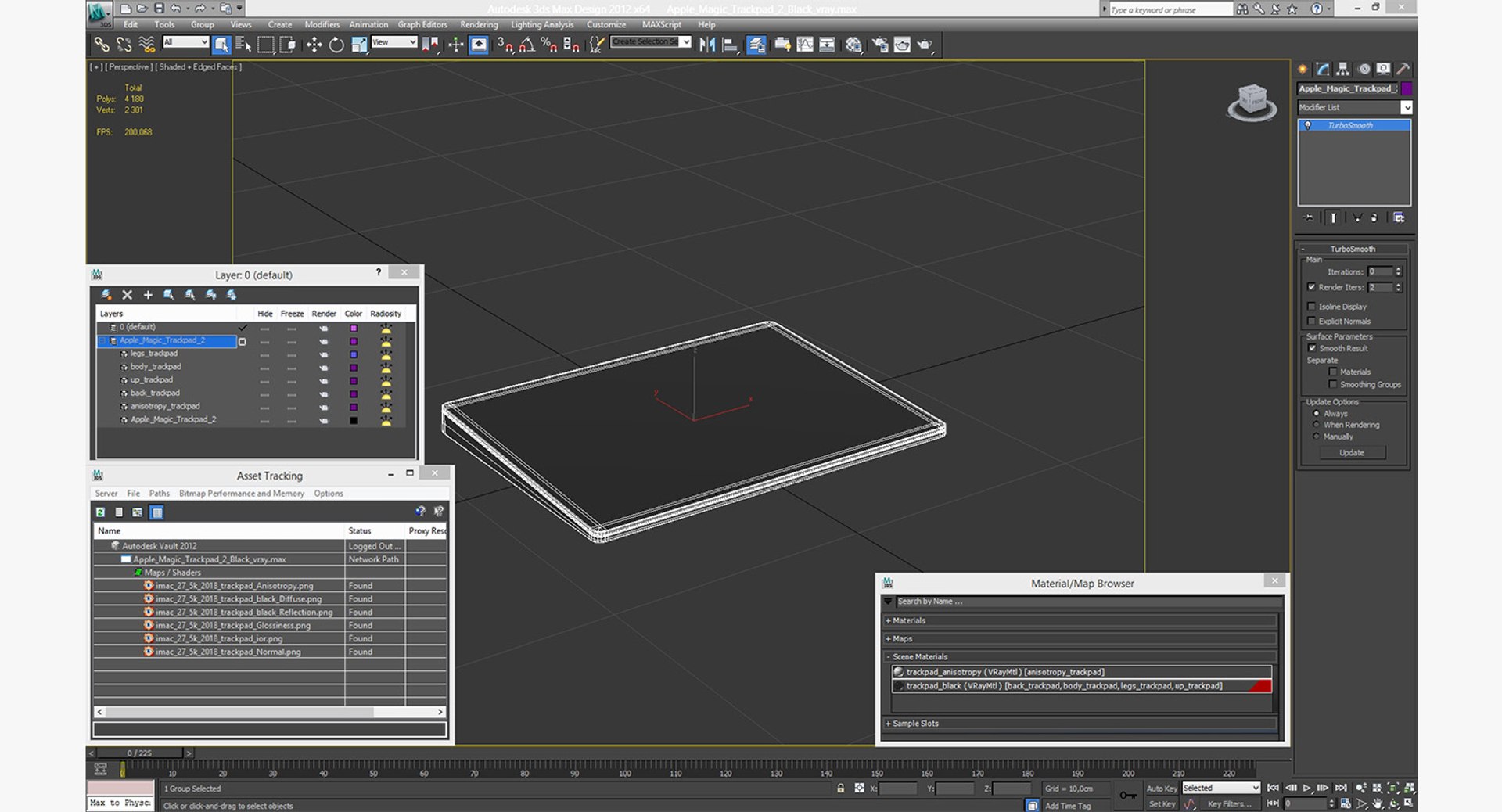The width and height of the screenshot is (1502, 812).
Task: Toggle the Angle Snap icon
Action: [527, 45]
